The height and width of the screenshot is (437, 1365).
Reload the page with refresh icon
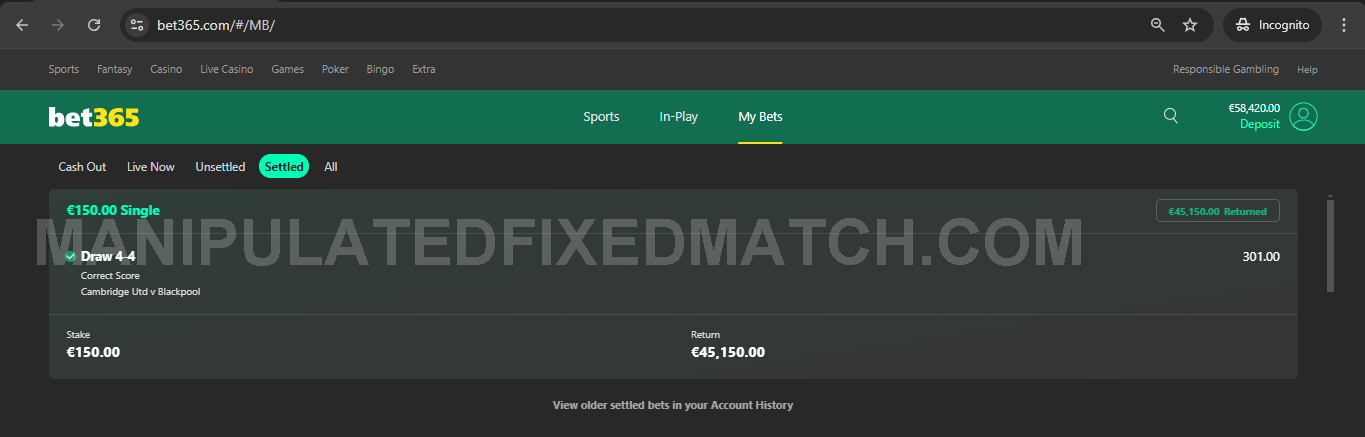coord(94,25)
